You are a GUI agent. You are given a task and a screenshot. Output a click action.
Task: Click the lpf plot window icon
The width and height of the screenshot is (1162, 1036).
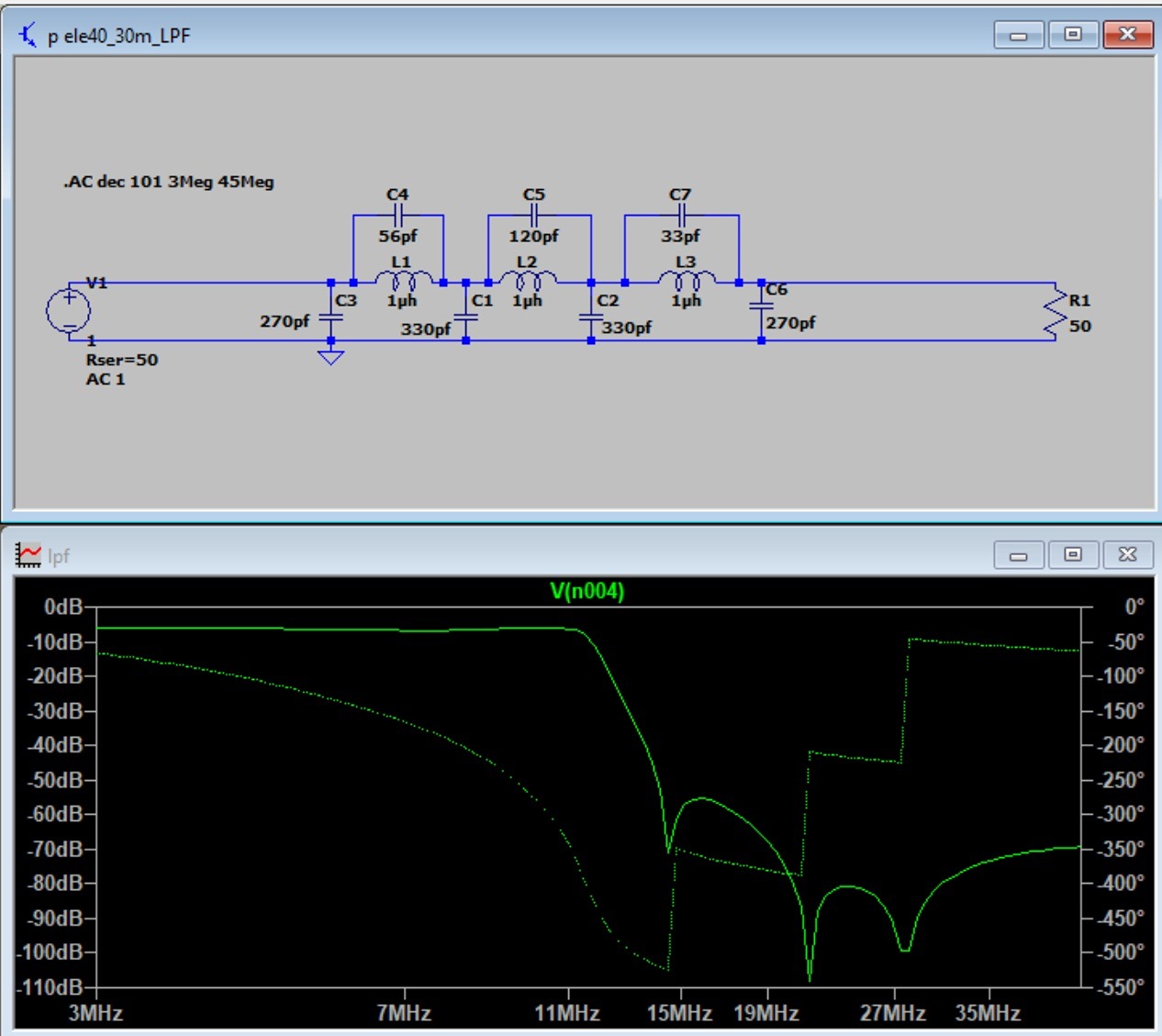[28, 555]
